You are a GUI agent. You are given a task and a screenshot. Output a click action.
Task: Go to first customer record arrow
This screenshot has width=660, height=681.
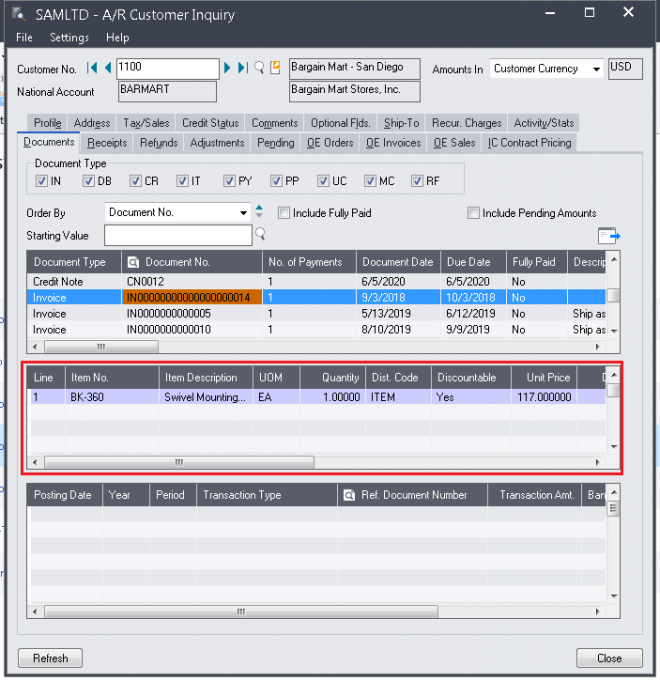click(x=92, y=68)
